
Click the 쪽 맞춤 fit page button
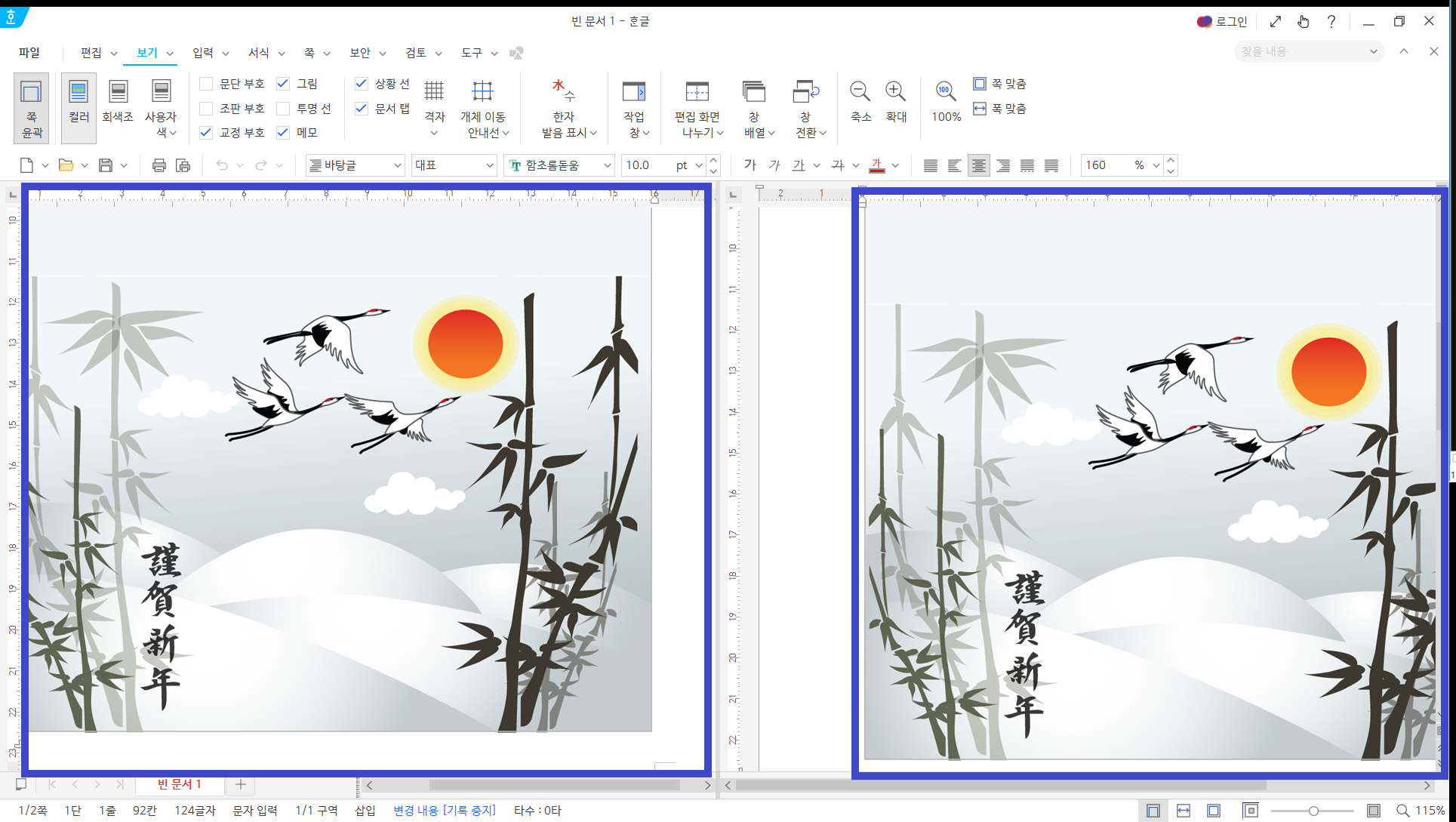tap(1000, 84)
